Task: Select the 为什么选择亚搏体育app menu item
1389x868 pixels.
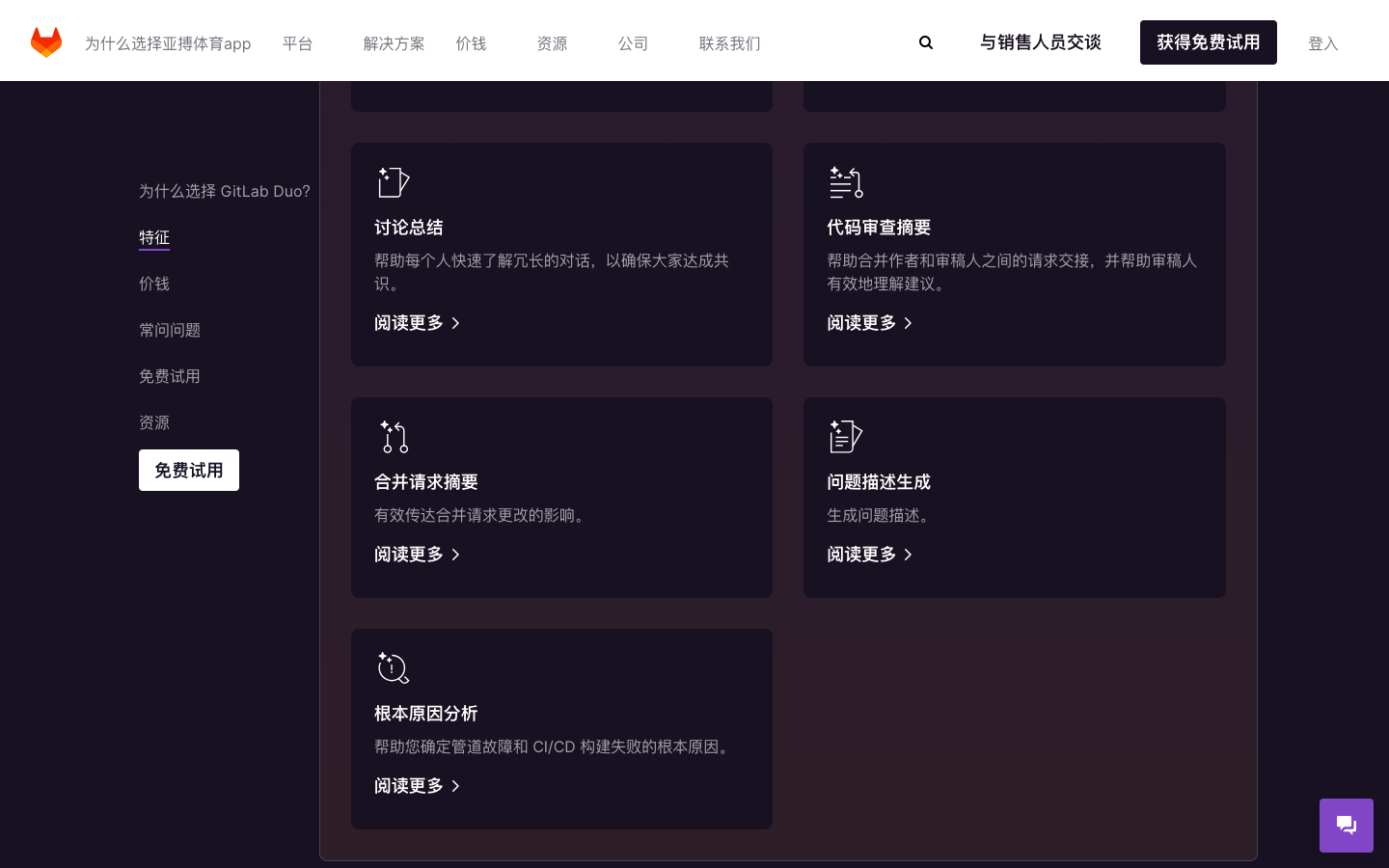Action: (168, 42)
